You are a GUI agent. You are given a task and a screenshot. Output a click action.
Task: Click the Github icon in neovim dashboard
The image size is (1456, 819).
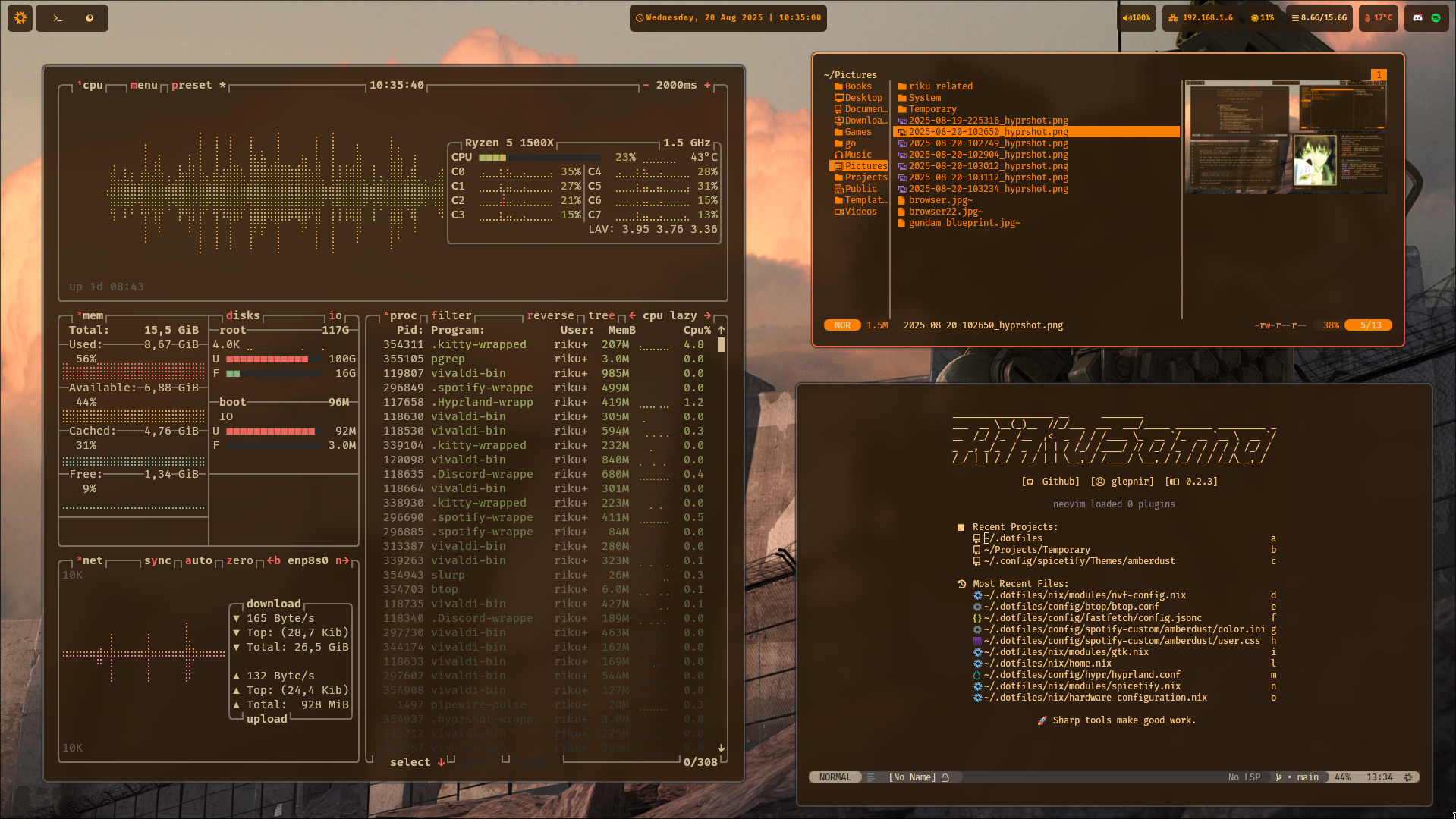coord(1028,482)
